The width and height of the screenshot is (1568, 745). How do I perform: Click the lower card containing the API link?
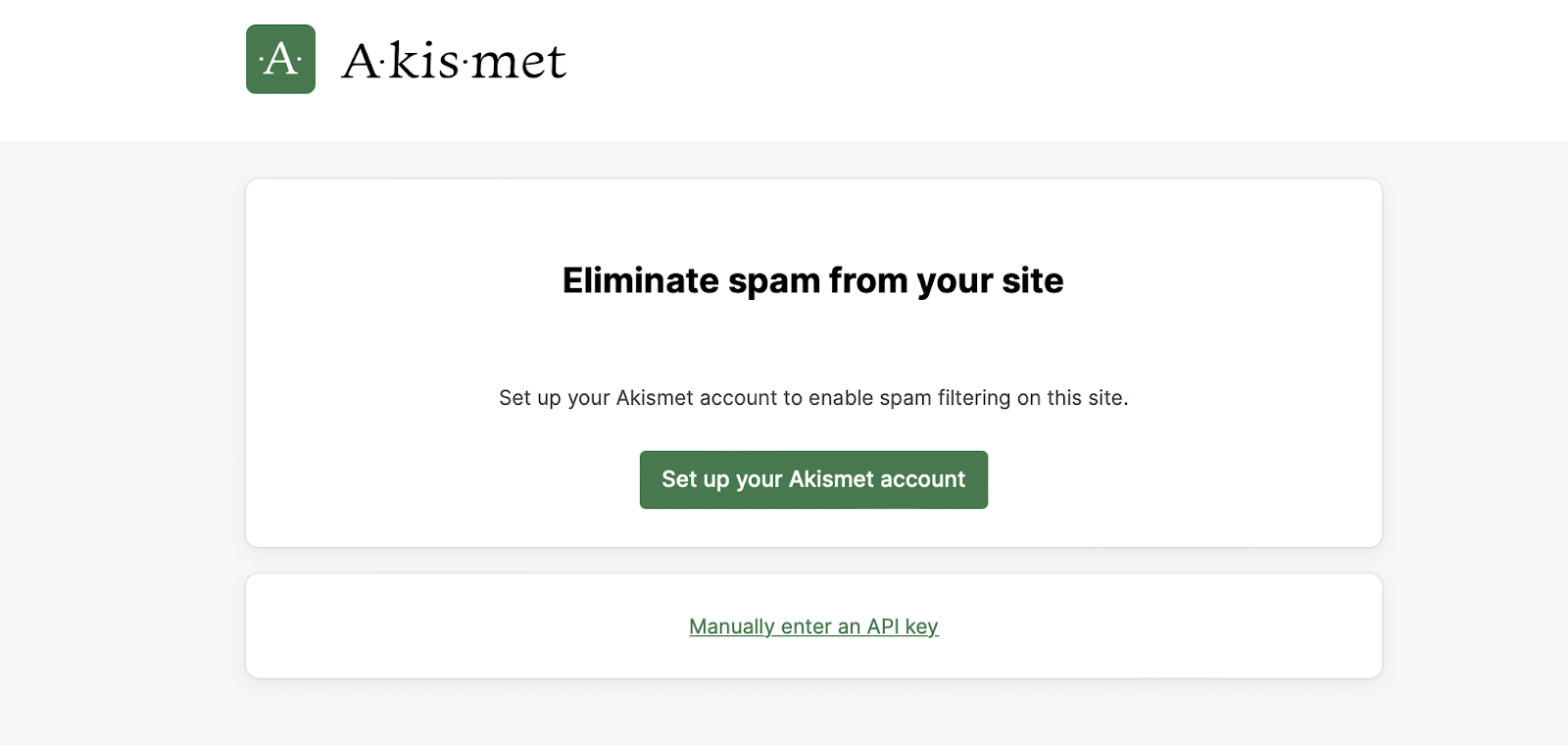coord(813,625)
